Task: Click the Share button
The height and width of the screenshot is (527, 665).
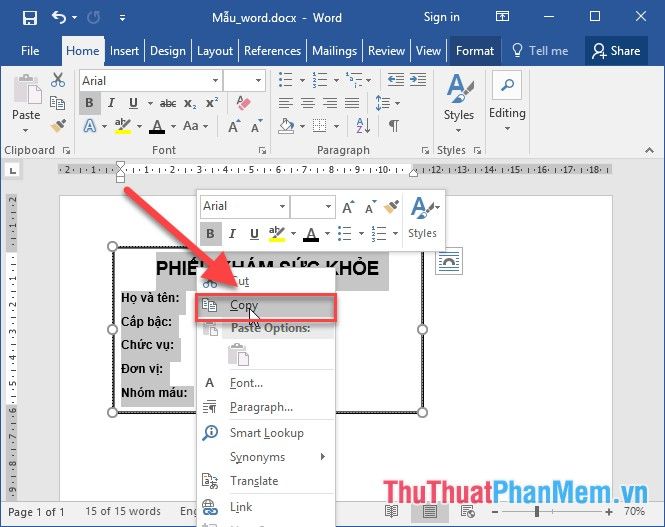Action: tap(616, 51)
